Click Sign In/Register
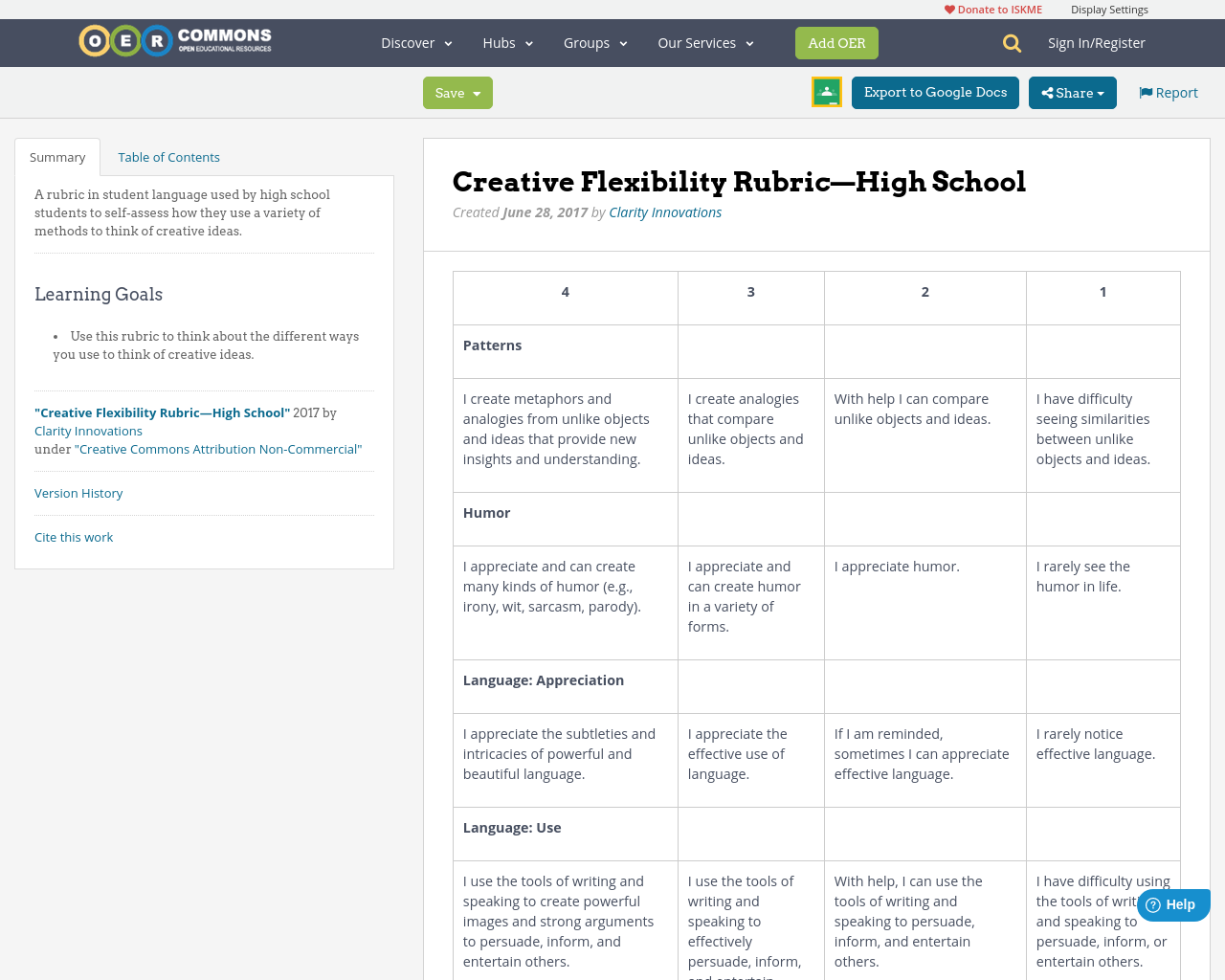Screen dimensions: 1225x980 [x=1097, y=42]
